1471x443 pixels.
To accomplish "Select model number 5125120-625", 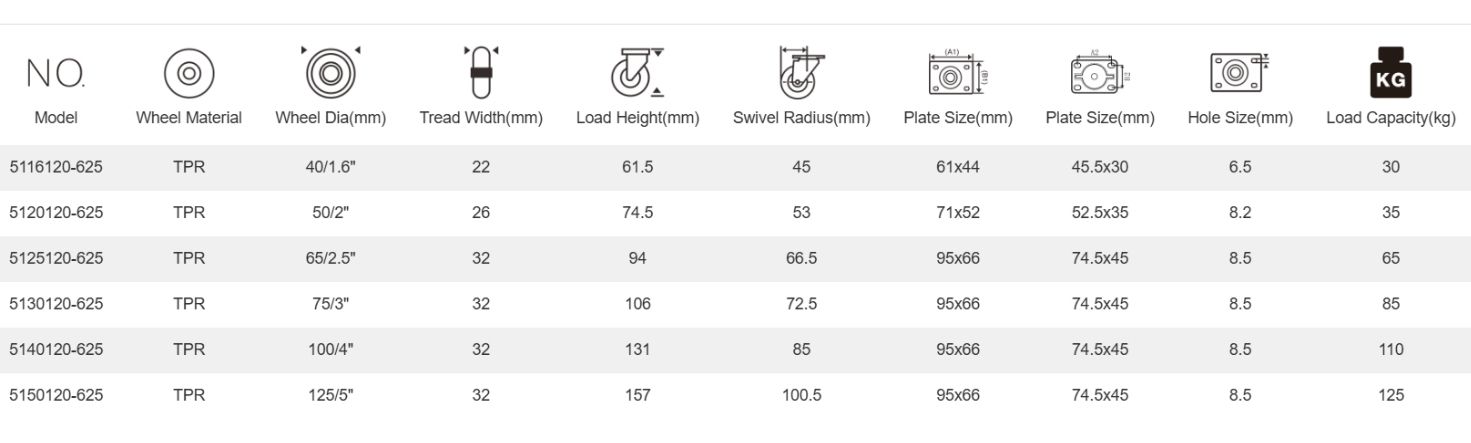I will click(x=56, y=258).
